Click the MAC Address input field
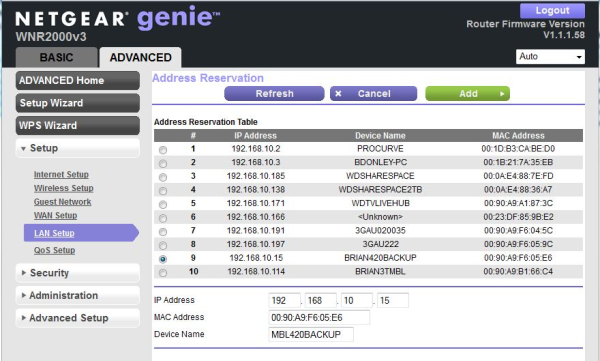600x361 pixels. tap(319, 318)
